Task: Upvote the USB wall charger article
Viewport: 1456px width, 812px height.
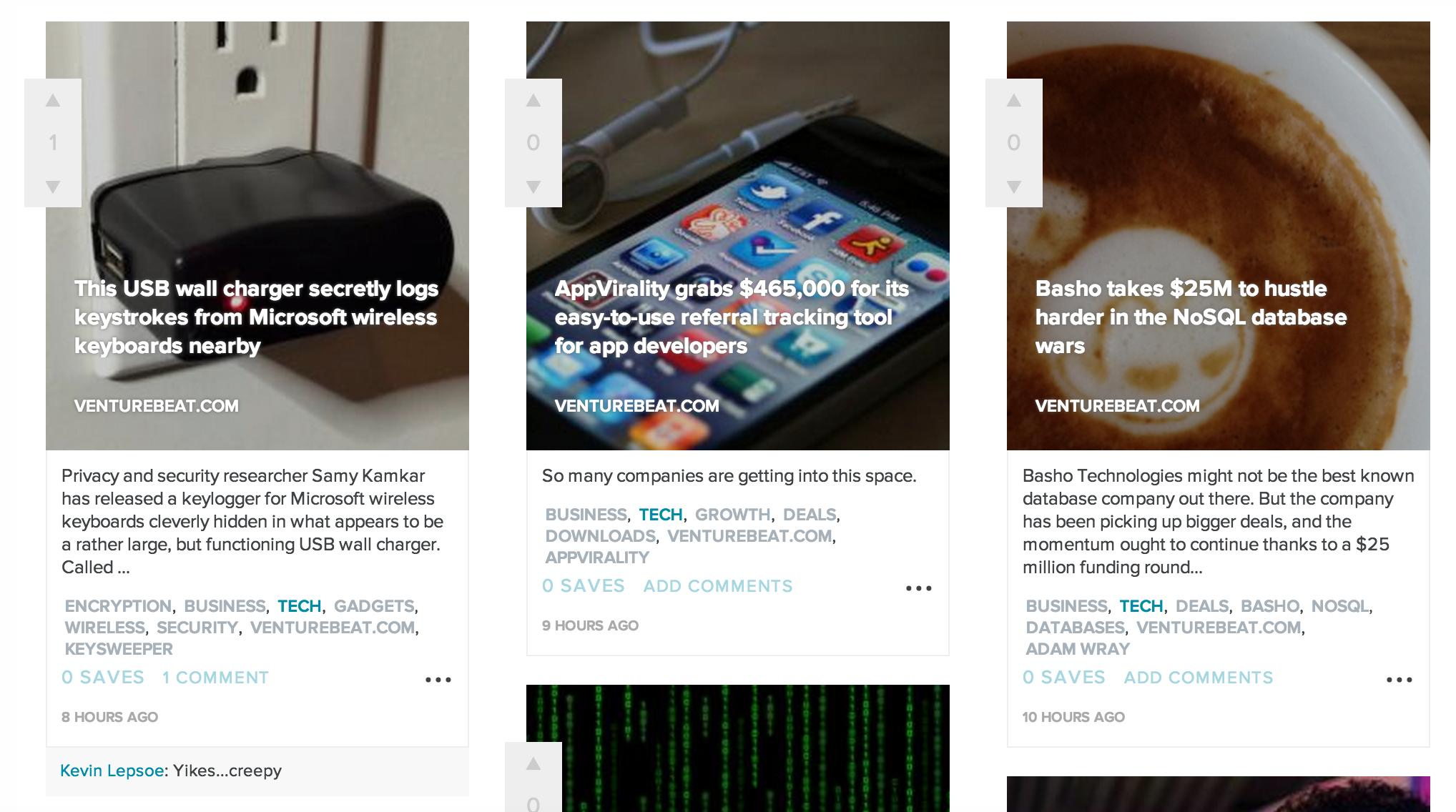Action: click(x=53, y=101)
